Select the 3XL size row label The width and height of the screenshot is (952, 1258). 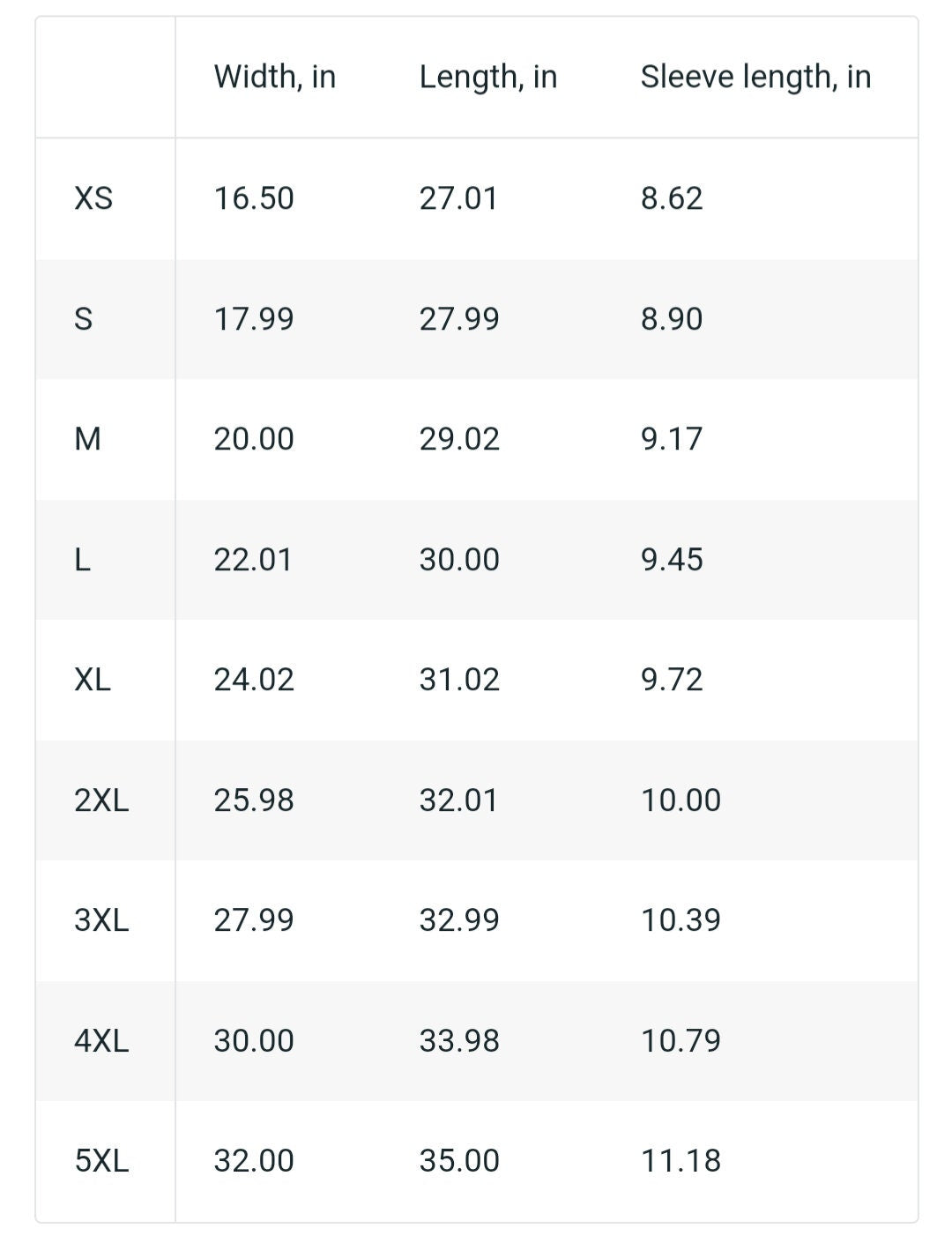coord(101,919)
